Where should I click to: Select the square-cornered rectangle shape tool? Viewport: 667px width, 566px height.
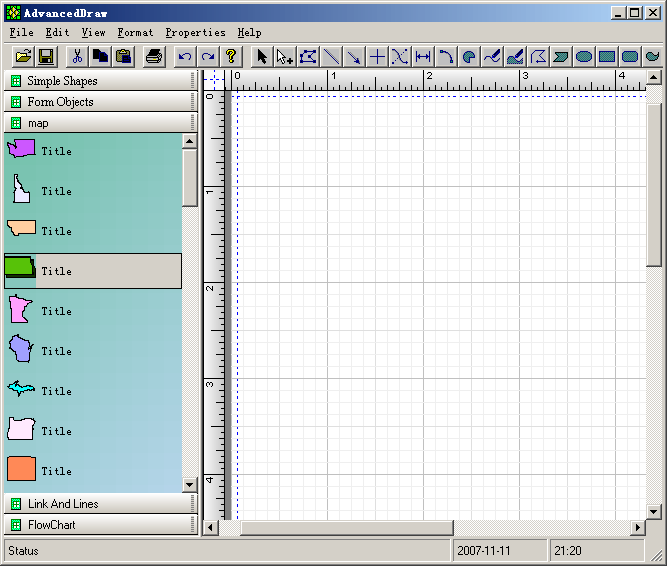tap(607, 56)
